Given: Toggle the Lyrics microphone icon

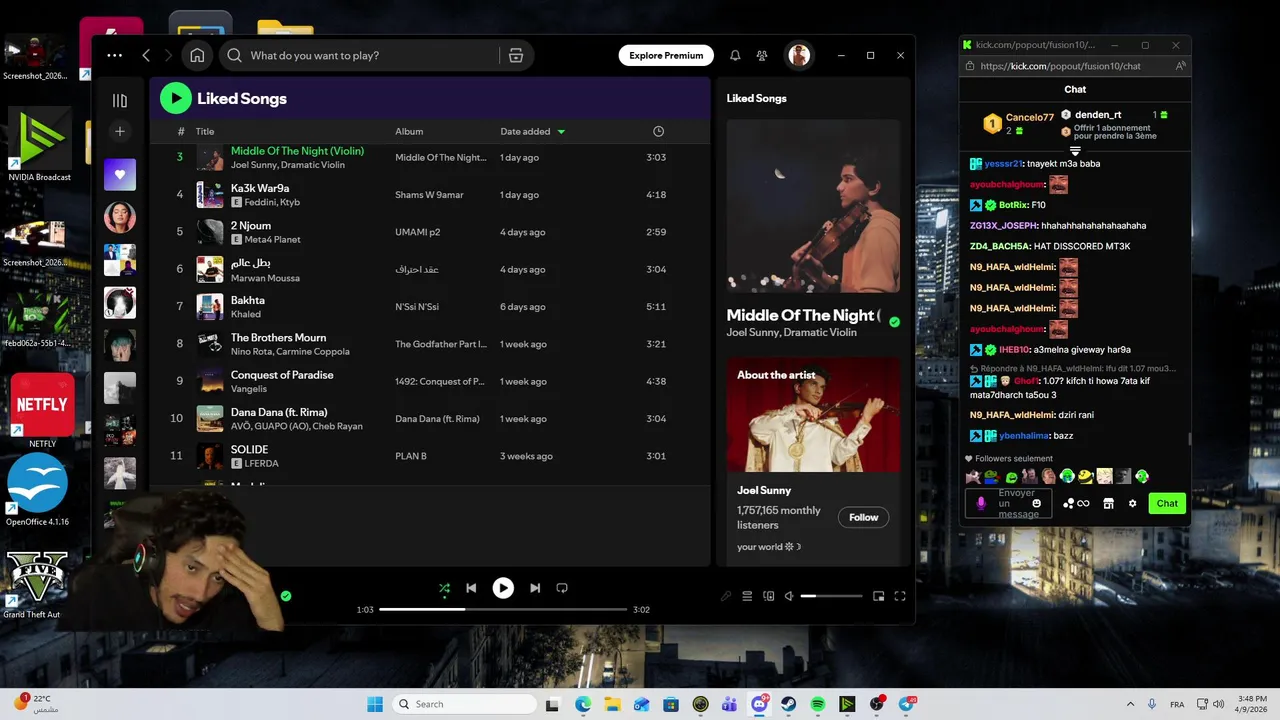Looking at the screenshot, I should [x=726, y=596].
